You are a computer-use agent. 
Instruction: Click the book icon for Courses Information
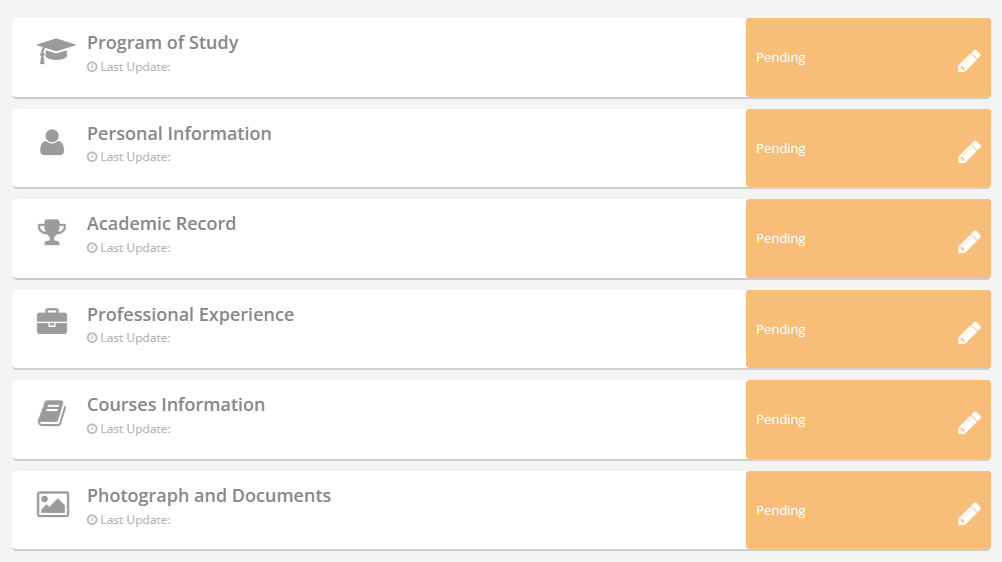52,413
